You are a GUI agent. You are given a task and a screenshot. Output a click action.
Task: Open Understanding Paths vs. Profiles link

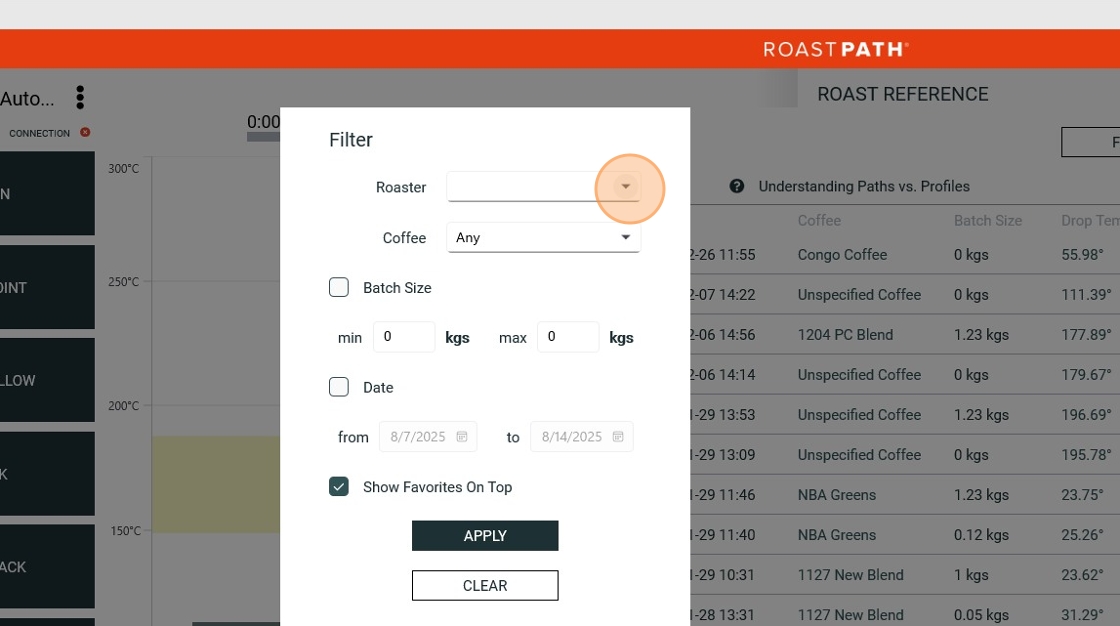point(864,187)
